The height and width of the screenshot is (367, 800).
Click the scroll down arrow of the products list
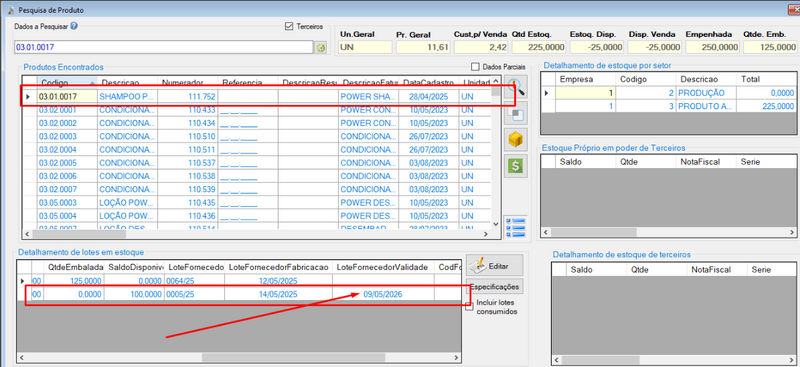pos(495,224)
